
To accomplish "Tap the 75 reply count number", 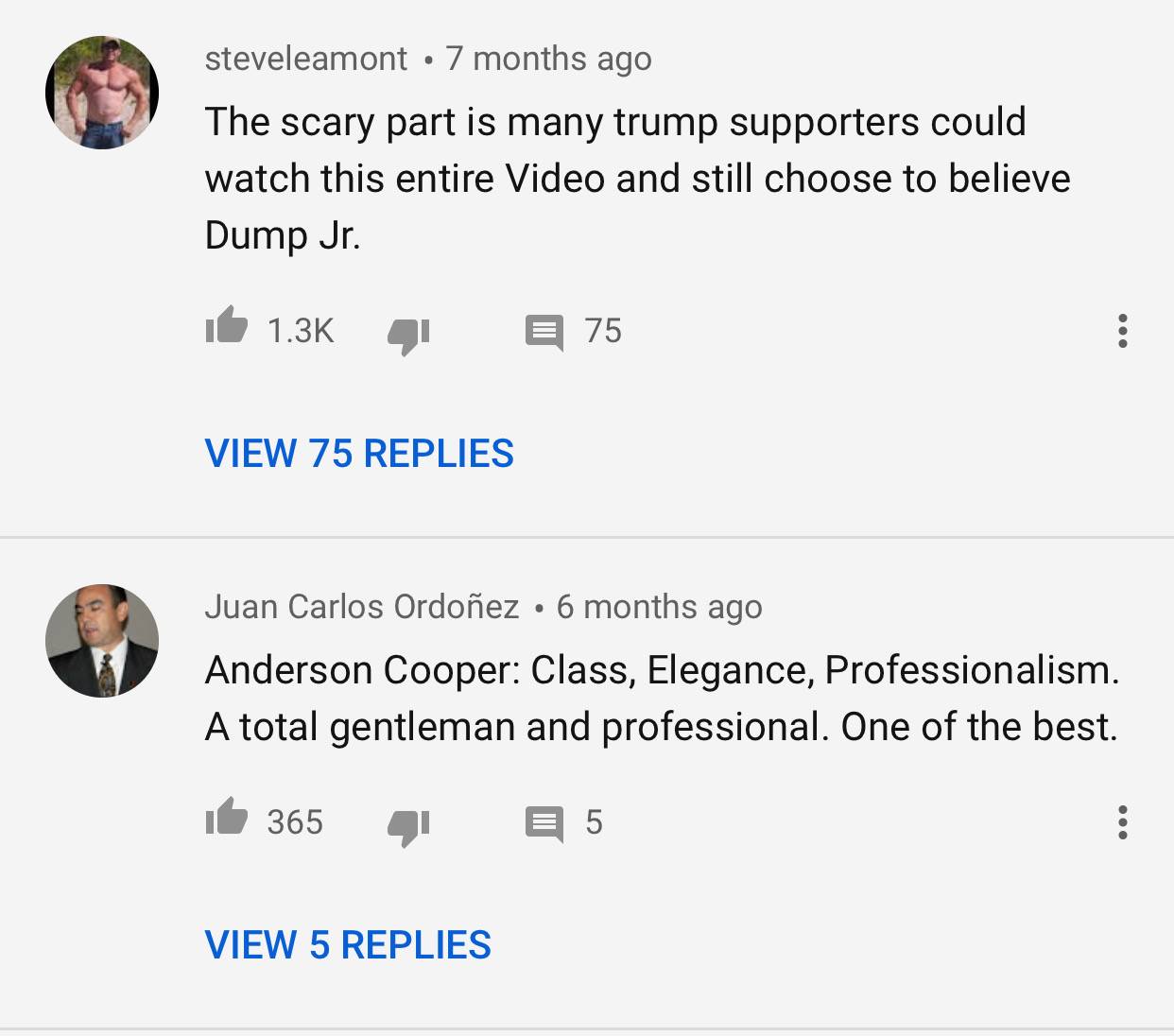I will tap(603, 331).
